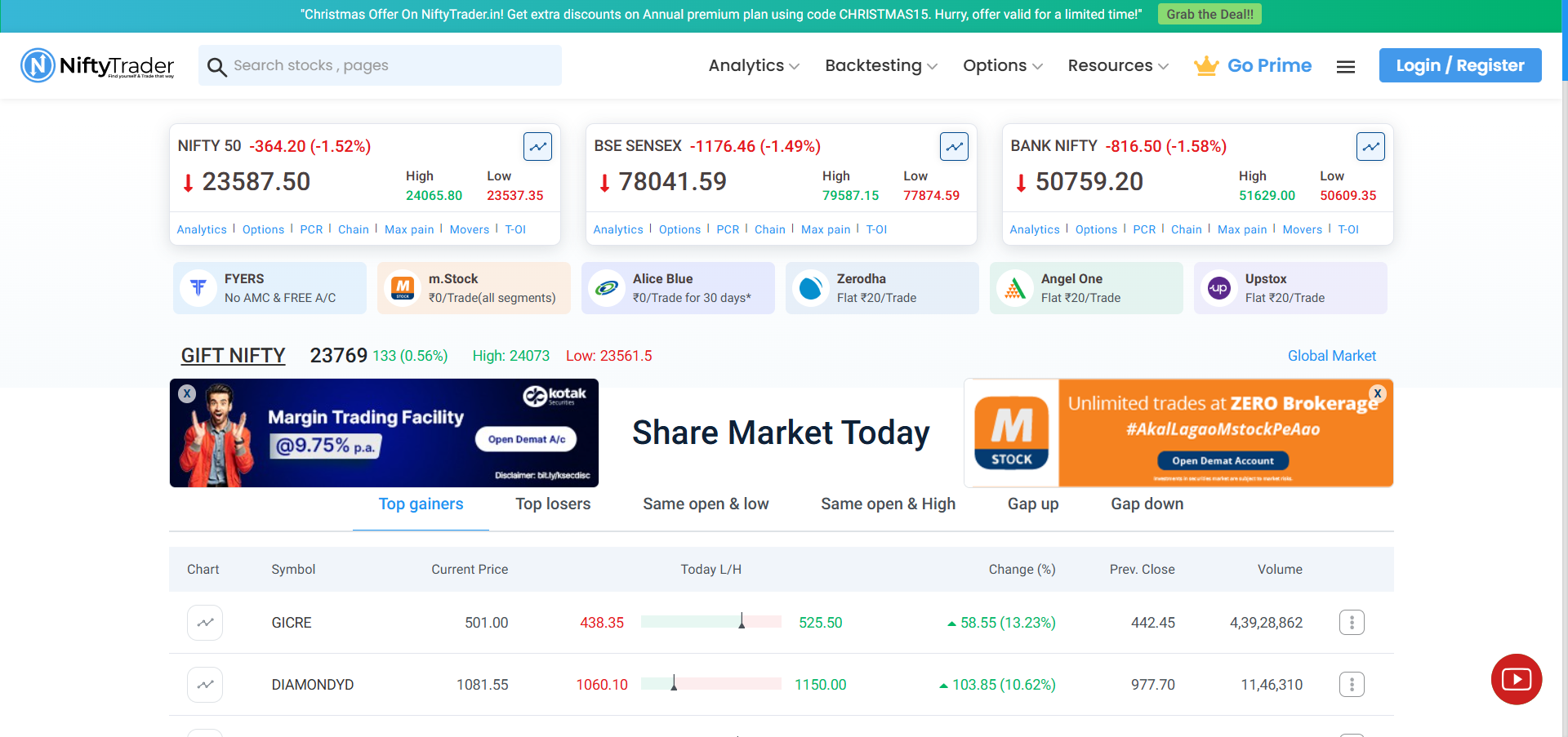This screenshot has height=737, width=1568.
Task: Click Open Demat Account in m.Stock ad
Action: pyautogui.click(x=1223, y=461)
